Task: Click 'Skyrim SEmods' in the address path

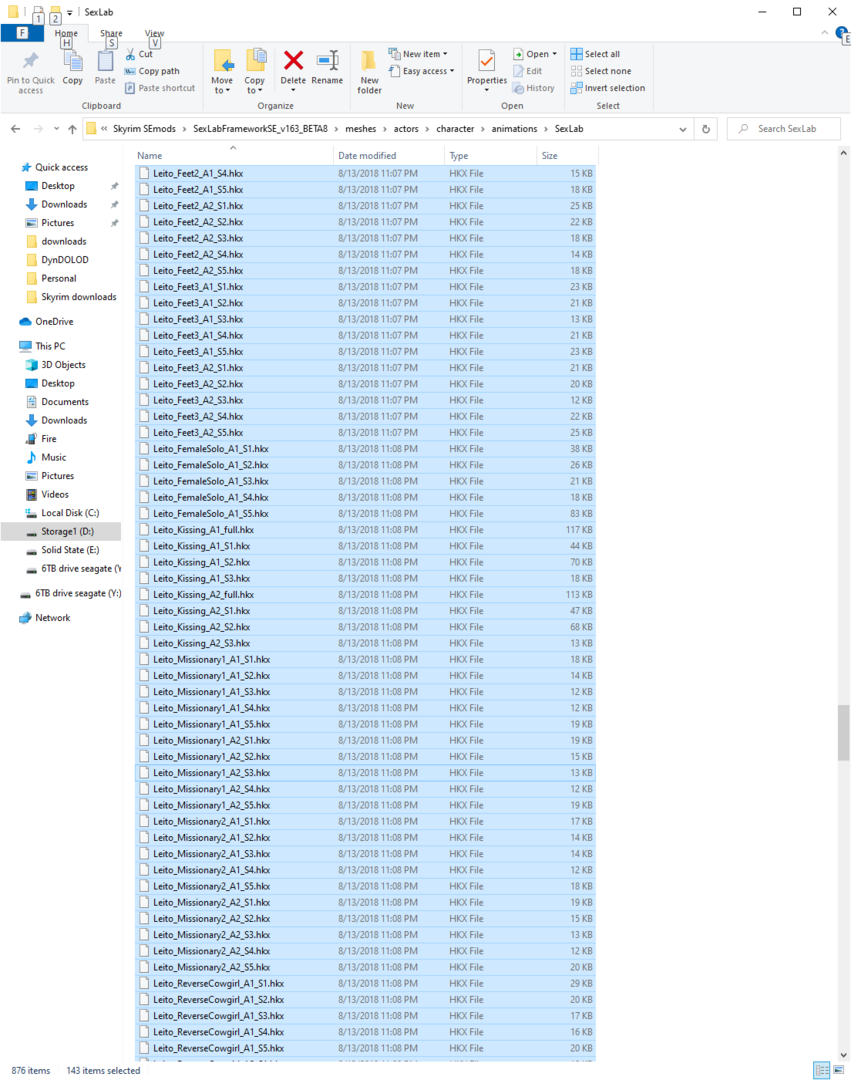Action: pos(145,129)
